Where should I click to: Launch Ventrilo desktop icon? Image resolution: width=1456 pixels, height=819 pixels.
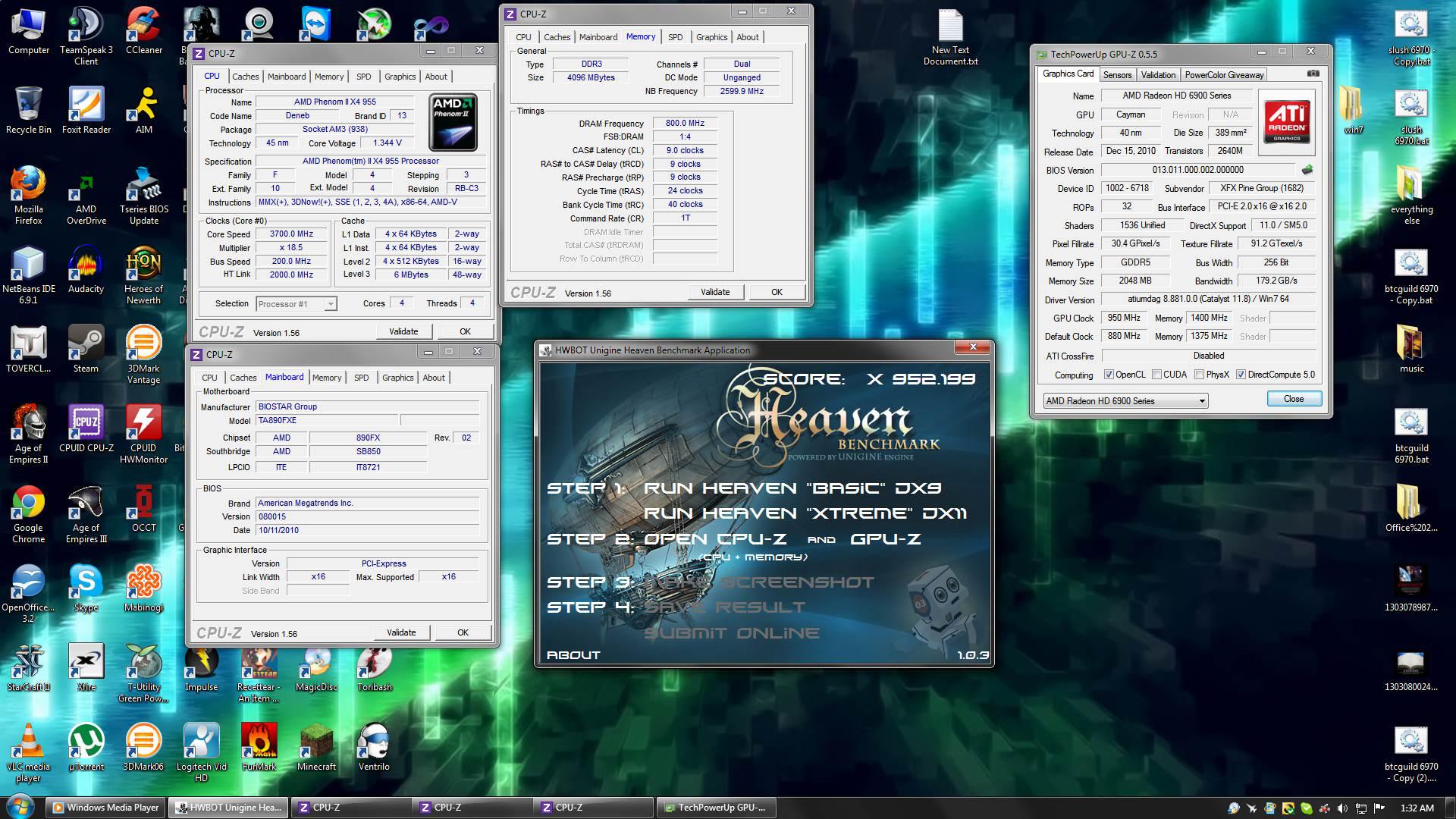click(x=374, y=748)
